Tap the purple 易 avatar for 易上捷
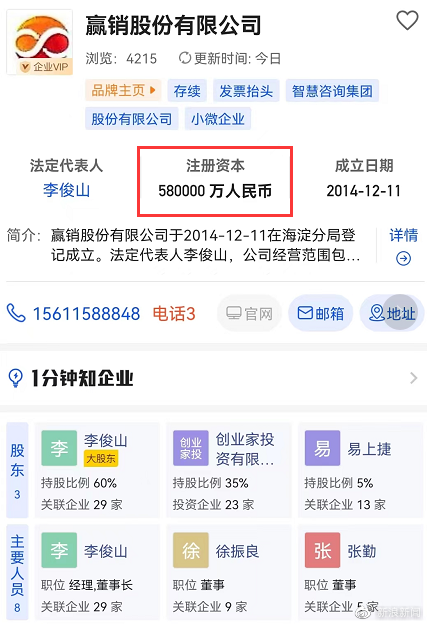Screen dimensions: 427x626 point(322,448)
